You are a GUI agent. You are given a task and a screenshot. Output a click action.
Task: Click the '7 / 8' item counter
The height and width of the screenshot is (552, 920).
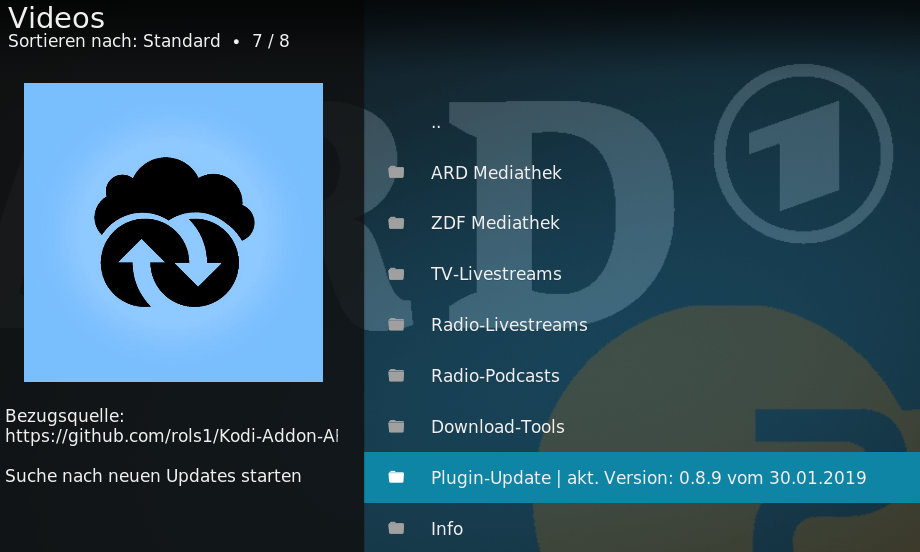pyautogui.click(x=270, y=41)
